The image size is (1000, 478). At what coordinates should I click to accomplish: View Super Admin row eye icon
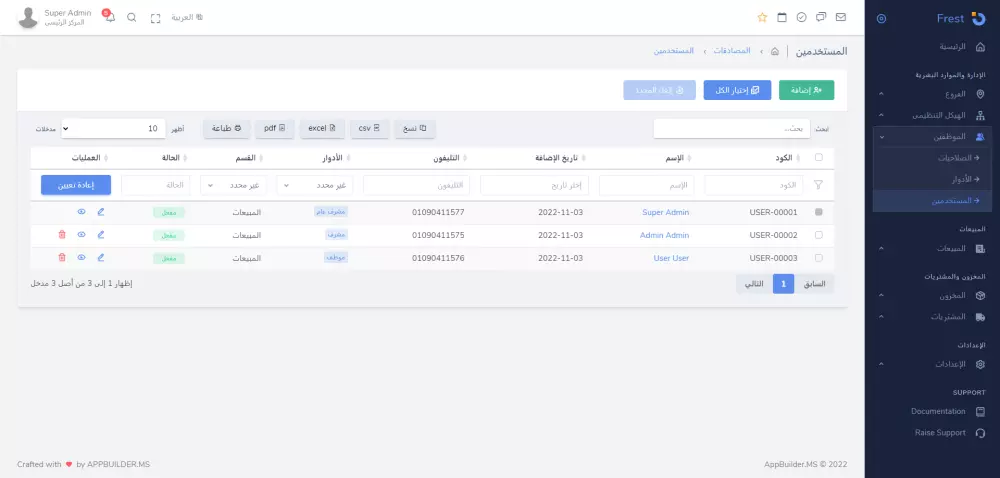tap(82, 212)
